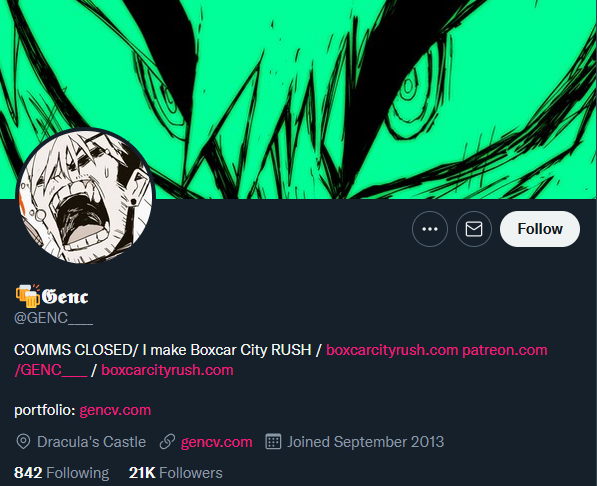Viewport: 597px width, 486px height.
Task: Click the envelope message icon
Action: coord(474,229)
